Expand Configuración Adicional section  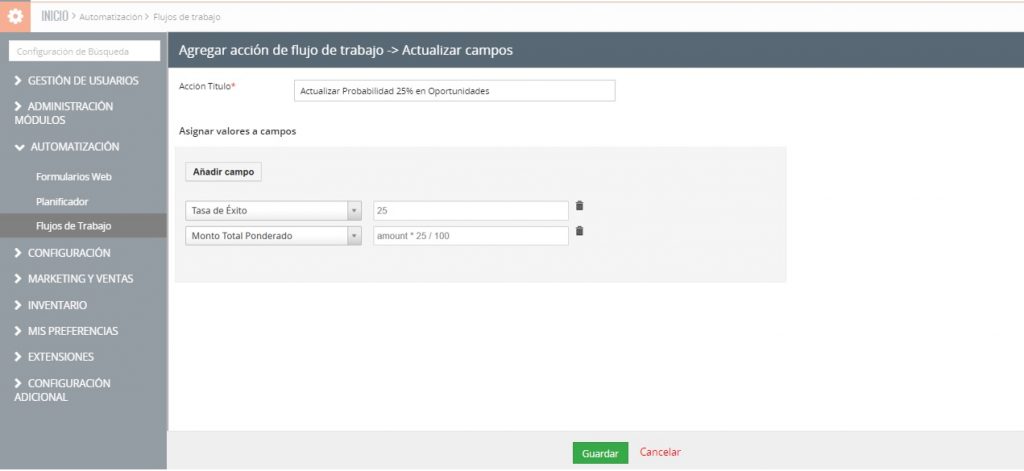[x=68, y=390]
